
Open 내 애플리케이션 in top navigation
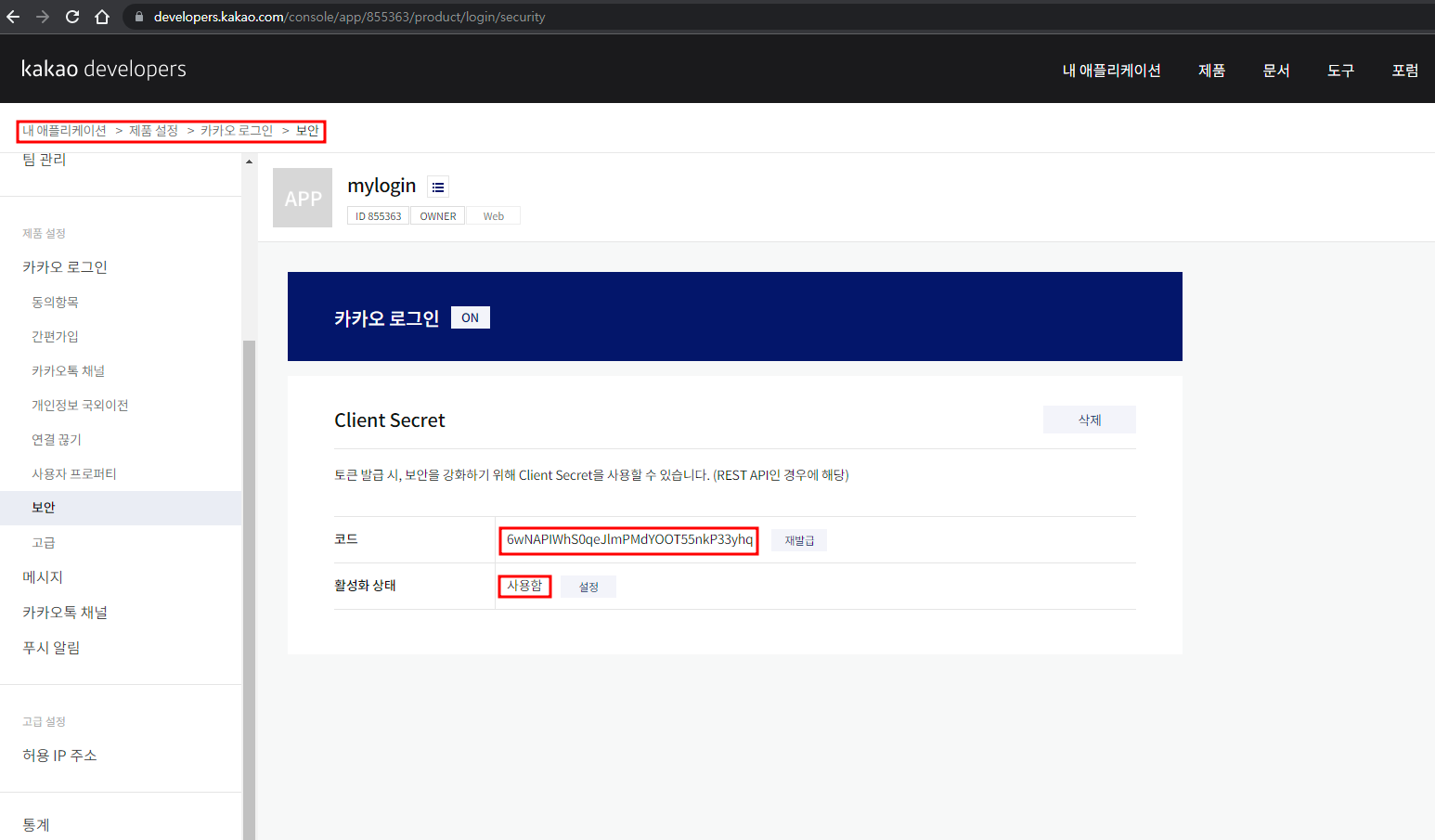pyautogui.click(x=1111, y=71)
